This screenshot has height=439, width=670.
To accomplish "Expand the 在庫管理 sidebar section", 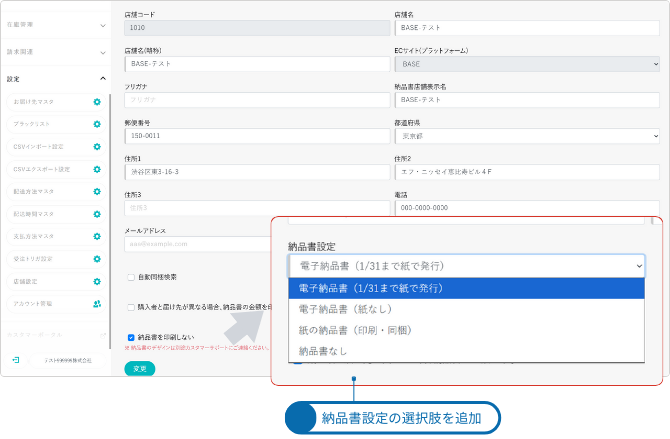I will 55,25.
